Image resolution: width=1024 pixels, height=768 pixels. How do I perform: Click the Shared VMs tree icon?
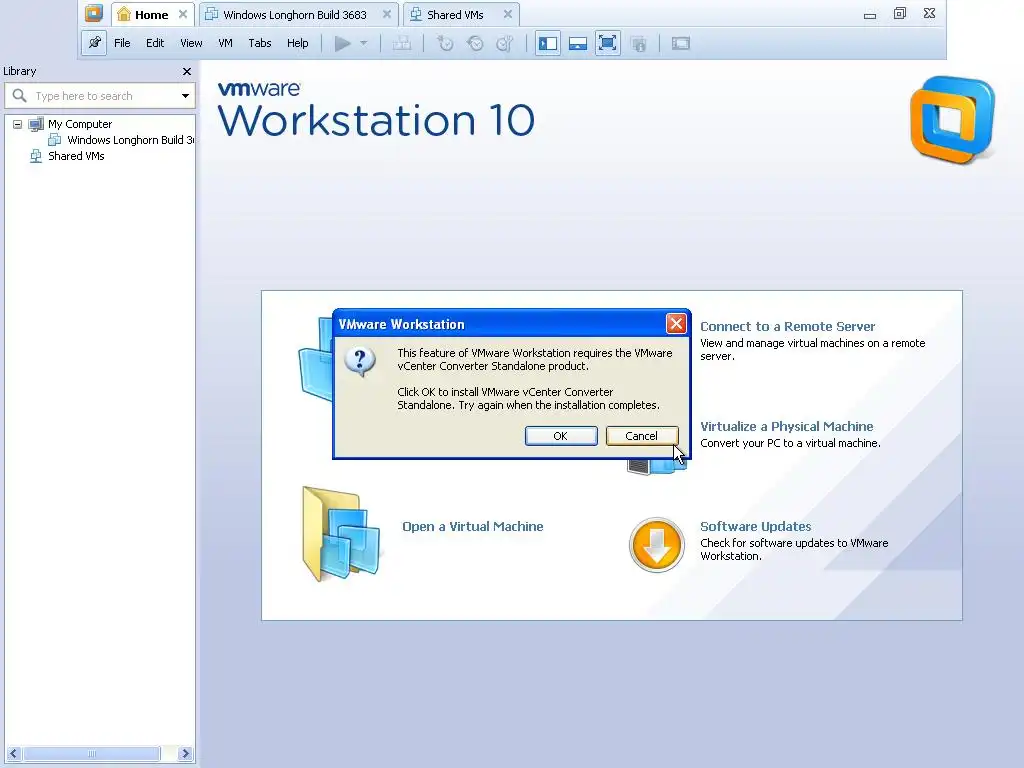pyautogui.click(x=36, y=156)
